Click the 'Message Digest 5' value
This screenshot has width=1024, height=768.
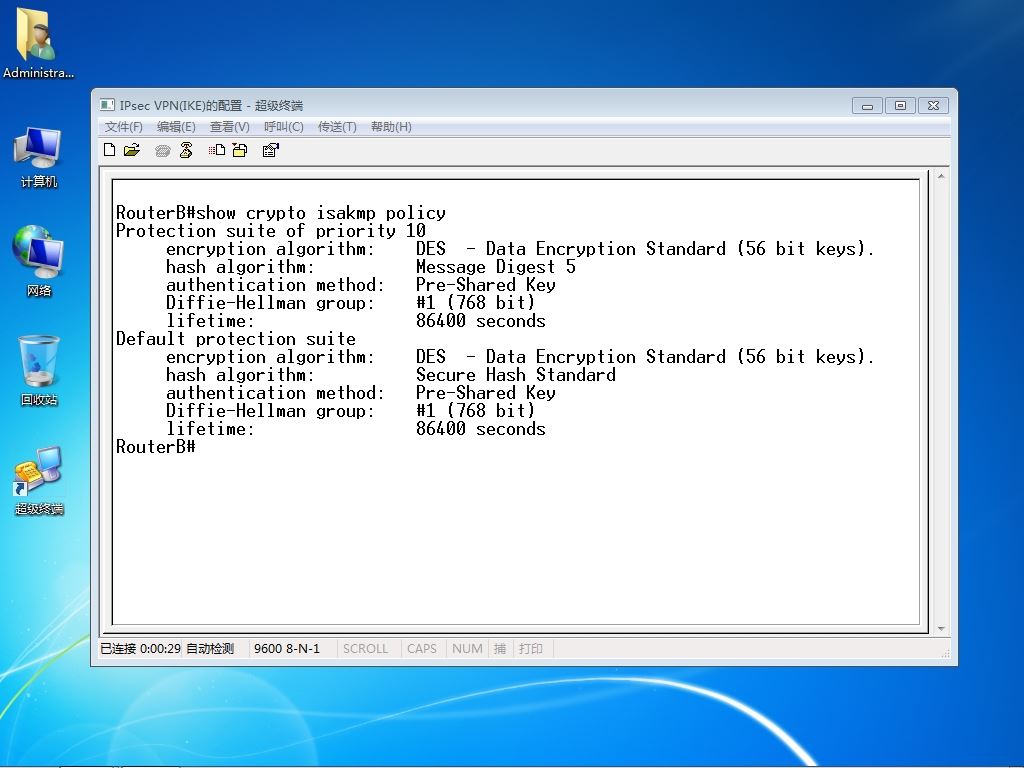click(x=496, y=266)
